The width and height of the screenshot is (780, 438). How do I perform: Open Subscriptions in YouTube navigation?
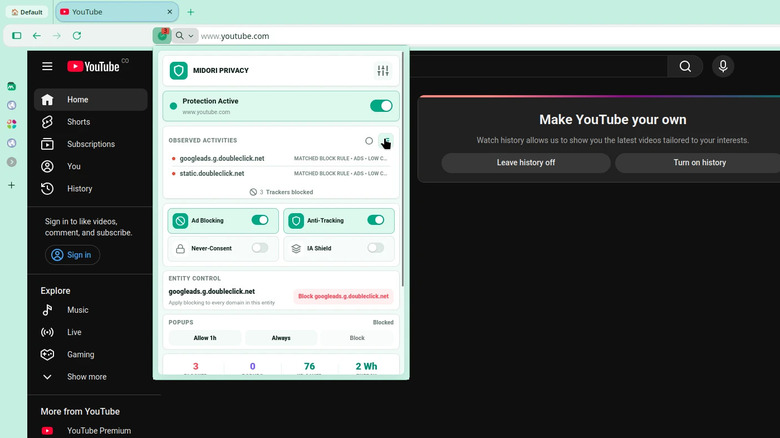(x=91, y=144)
